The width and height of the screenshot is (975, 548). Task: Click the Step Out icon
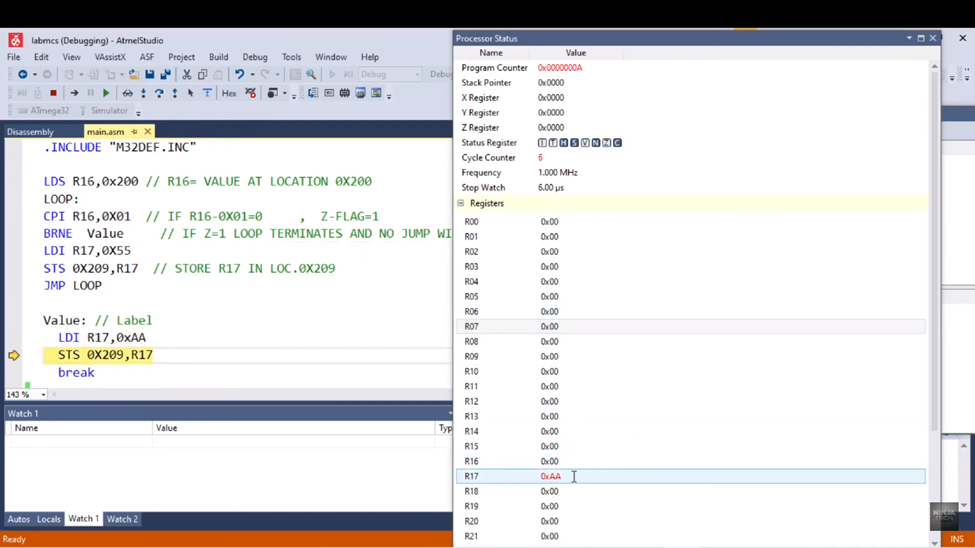click(175, 93)
